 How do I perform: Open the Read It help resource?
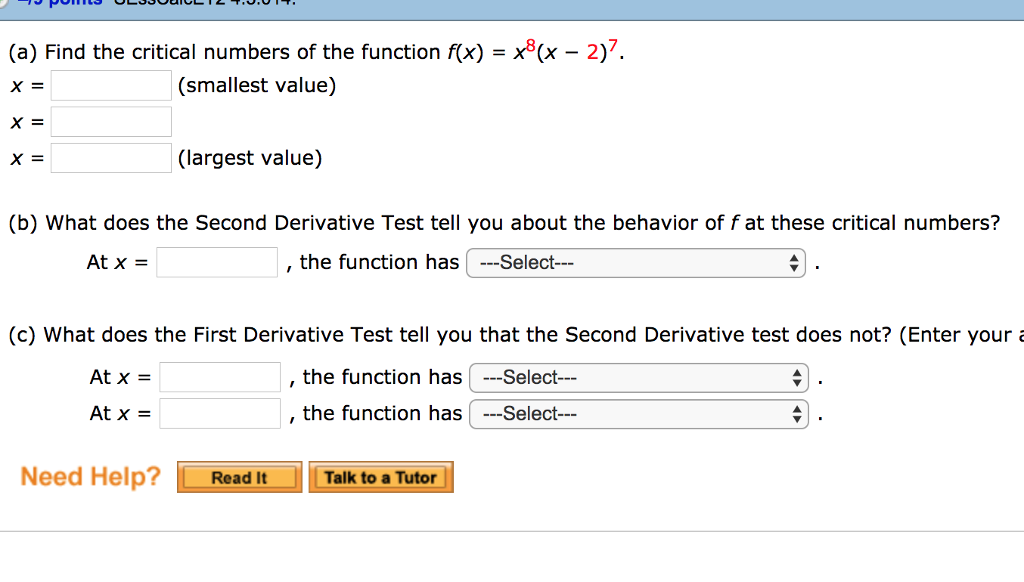[x=238, y=477]
